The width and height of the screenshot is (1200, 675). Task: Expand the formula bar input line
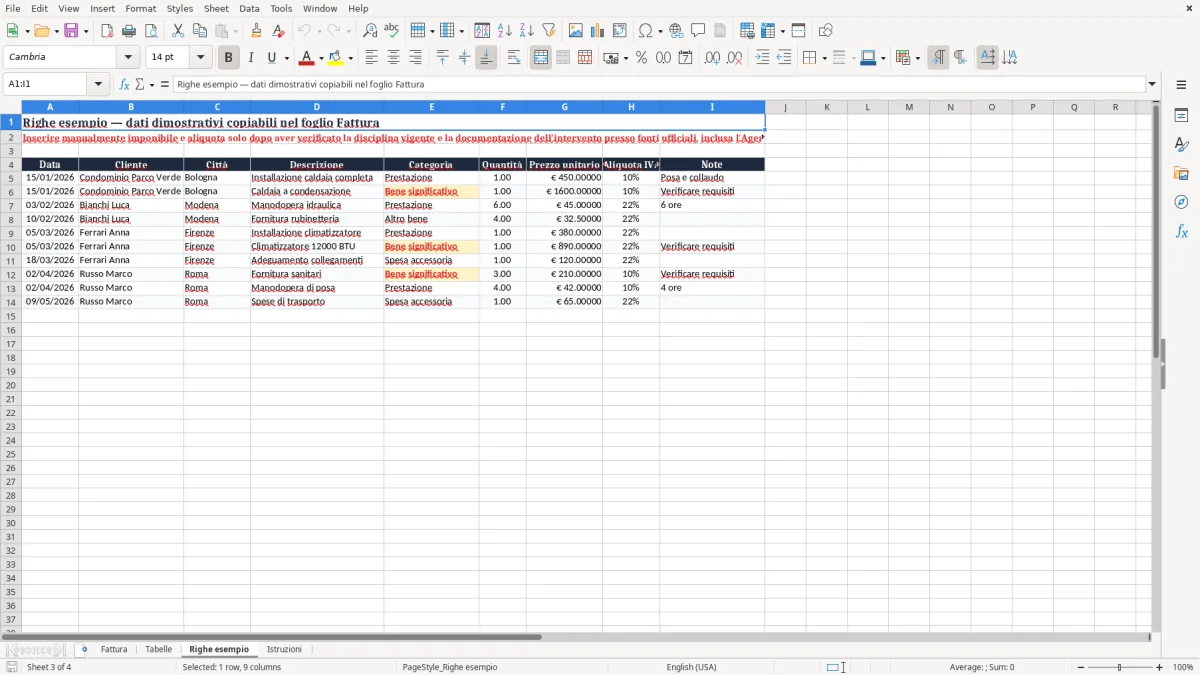pyautogui.click(x=1152, y=85)
